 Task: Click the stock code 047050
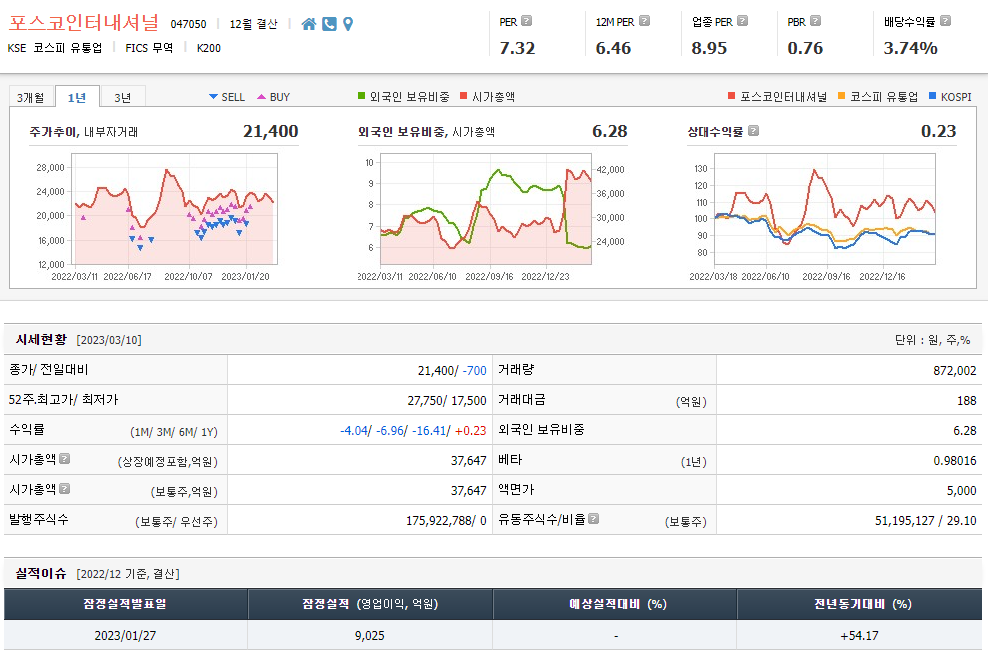pyautogui.click(x=188, y=24)
